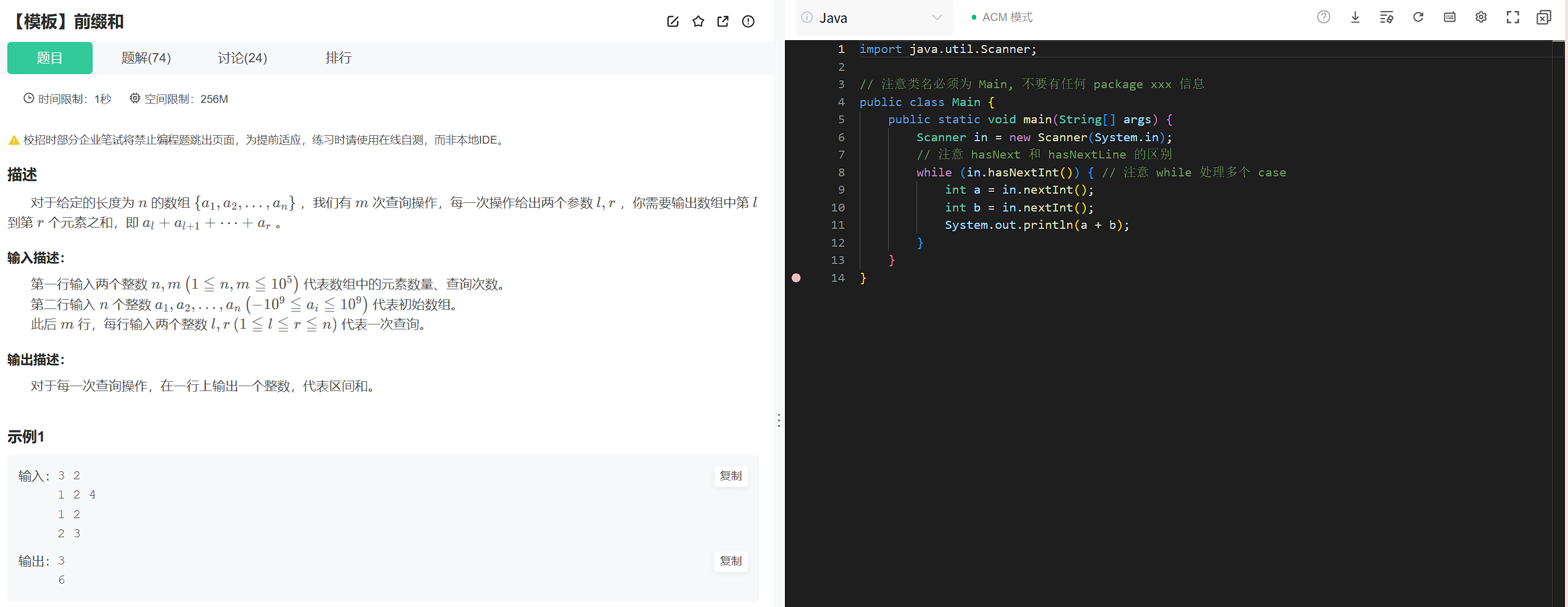Click the edit note icon beside the title
The height and width of the screenshot is (607, 1568).
click(673, 22)
